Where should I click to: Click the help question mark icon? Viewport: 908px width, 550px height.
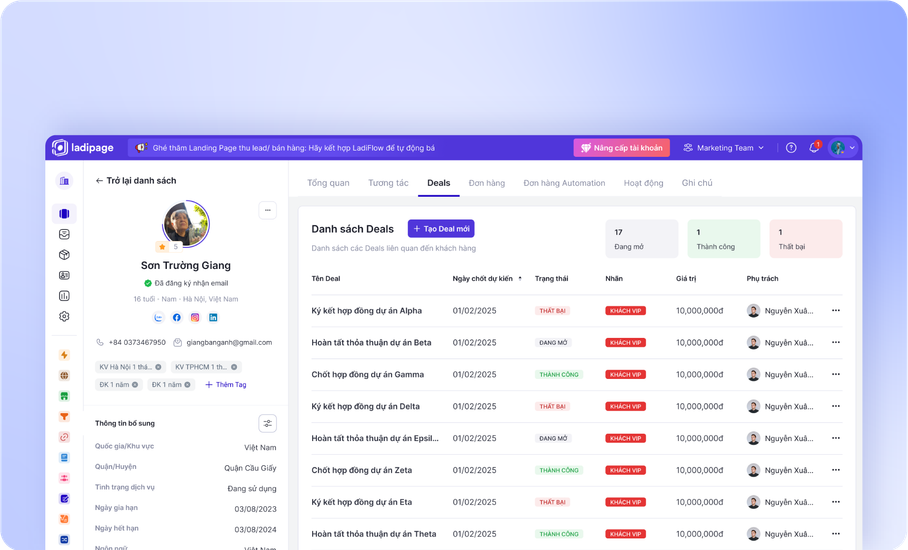point(791,148)
